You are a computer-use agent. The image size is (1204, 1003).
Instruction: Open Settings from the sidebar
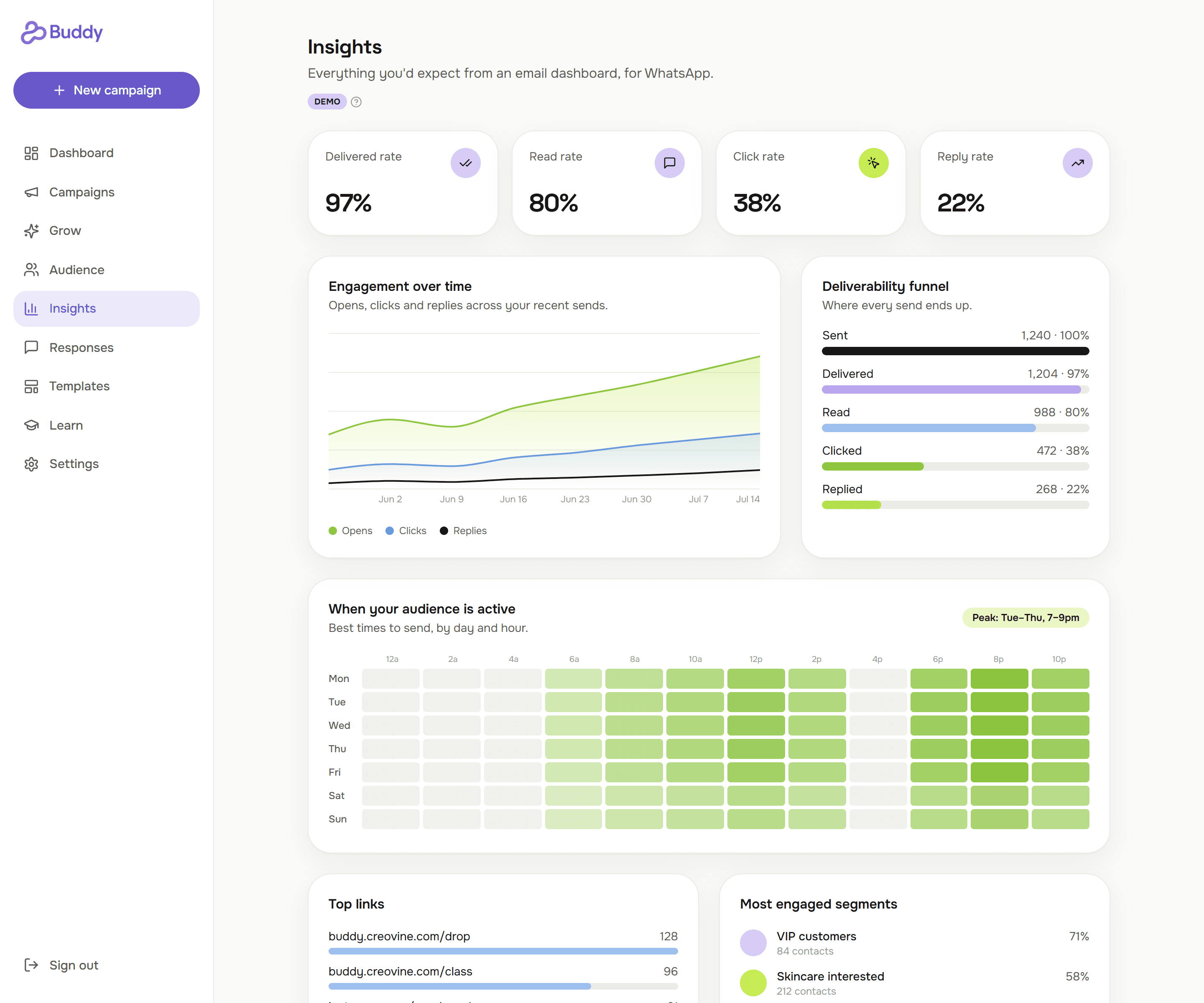pos(107,464)
